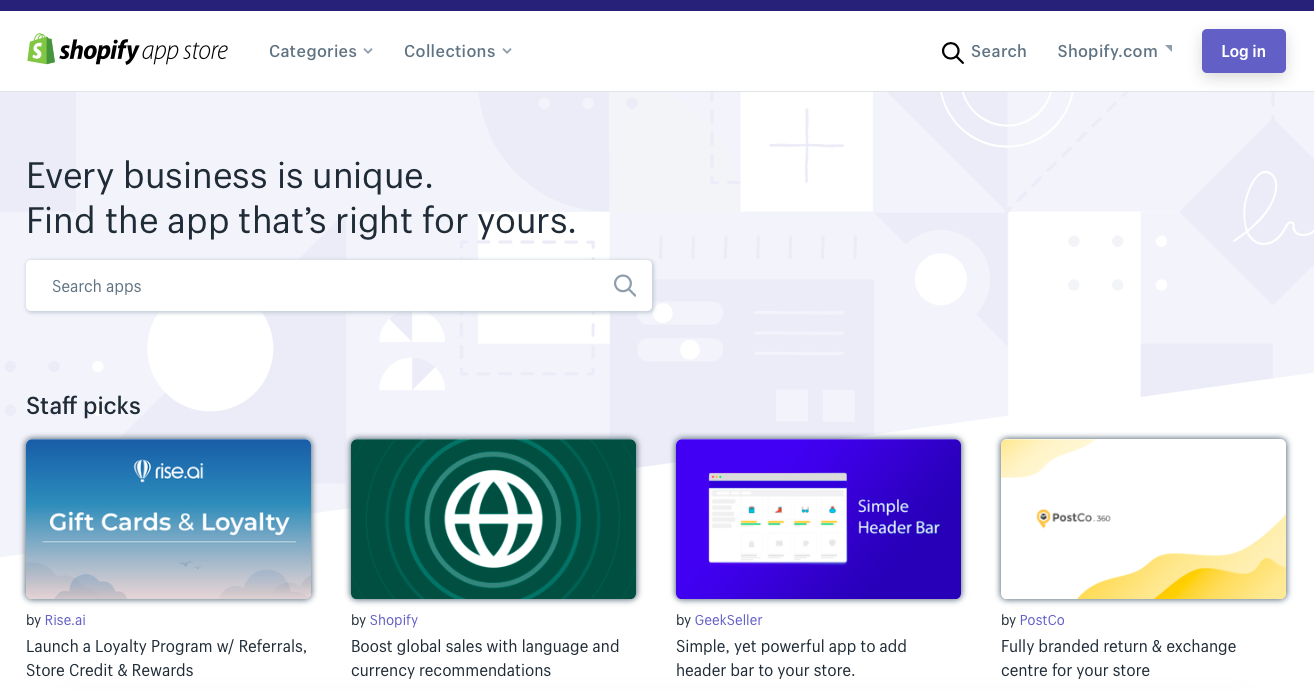1314x689 pixels.
Task: Click the Log in button
Action: (x=1243, y=51)
